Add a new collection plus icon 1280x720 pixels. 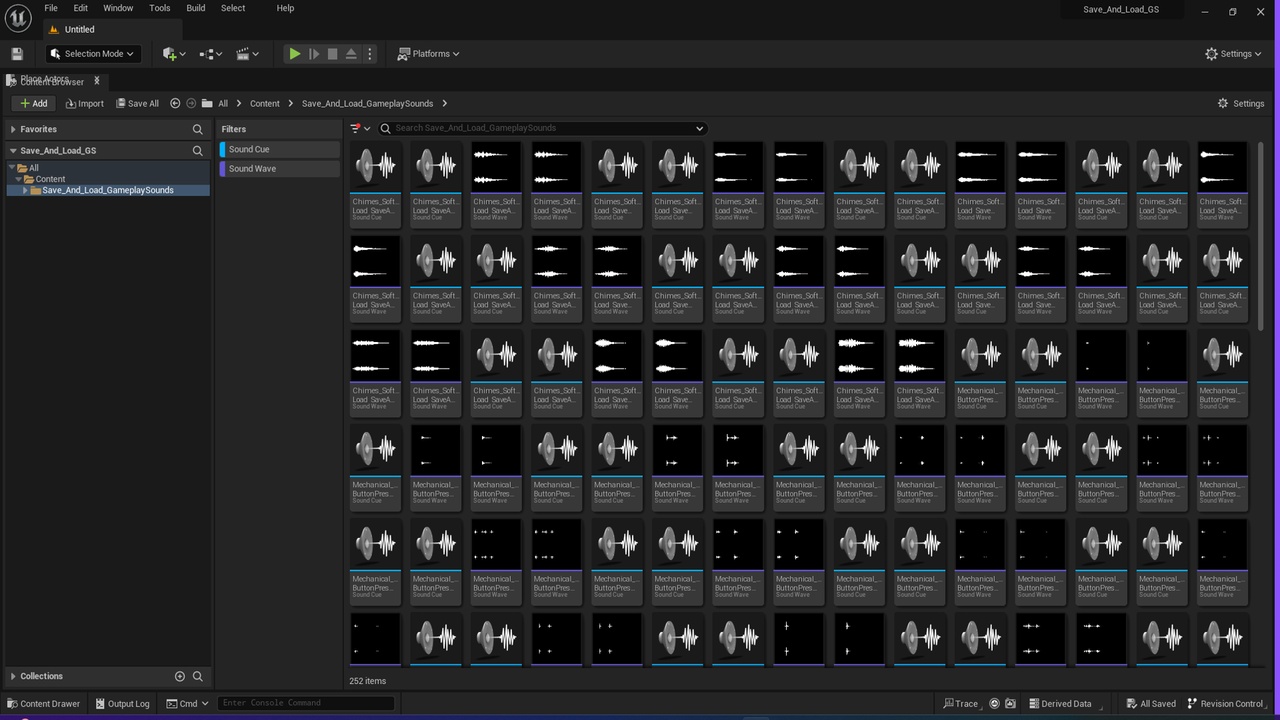click(x=180, y=676)
